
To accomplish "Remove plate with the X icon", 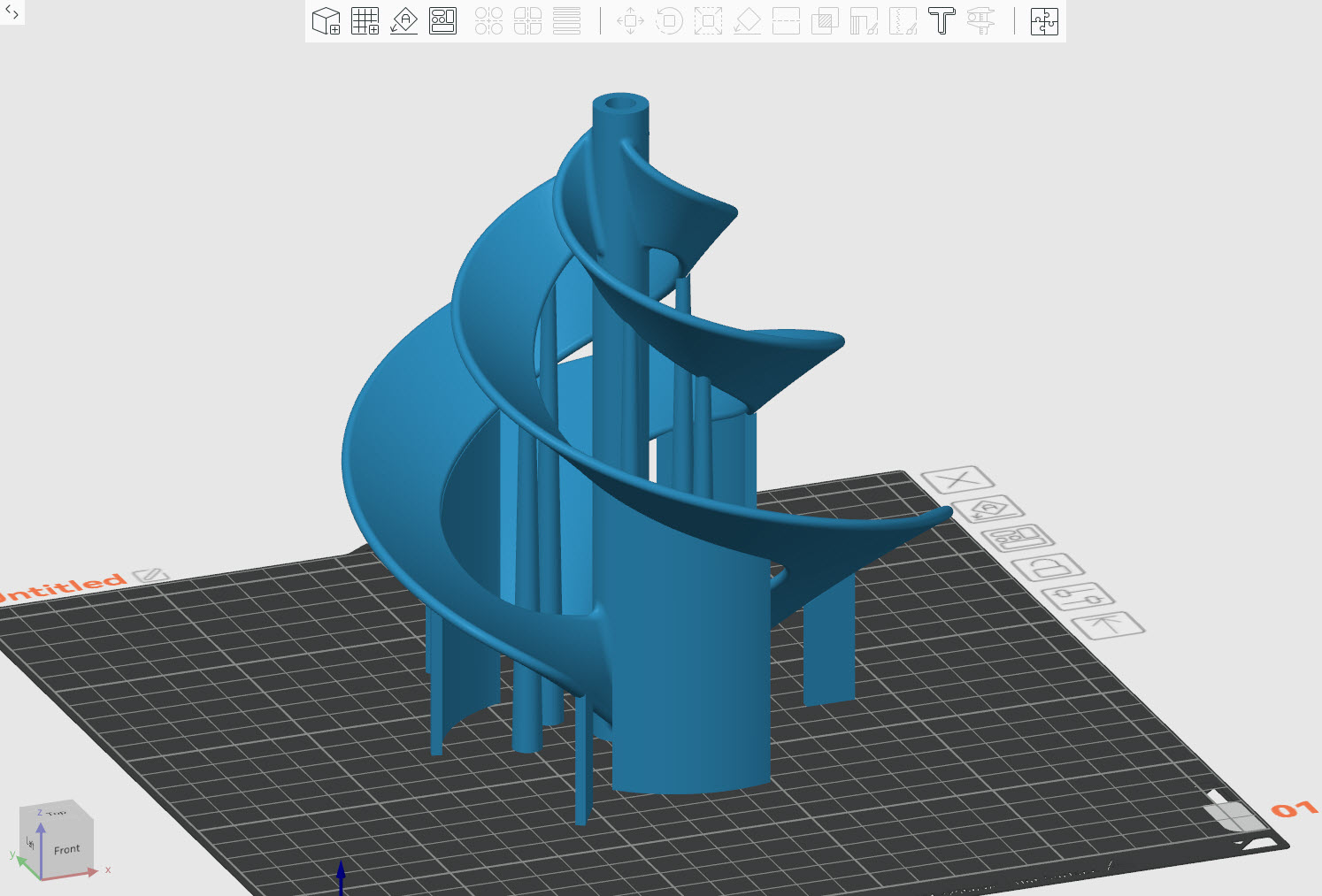I will pos(957,480).
